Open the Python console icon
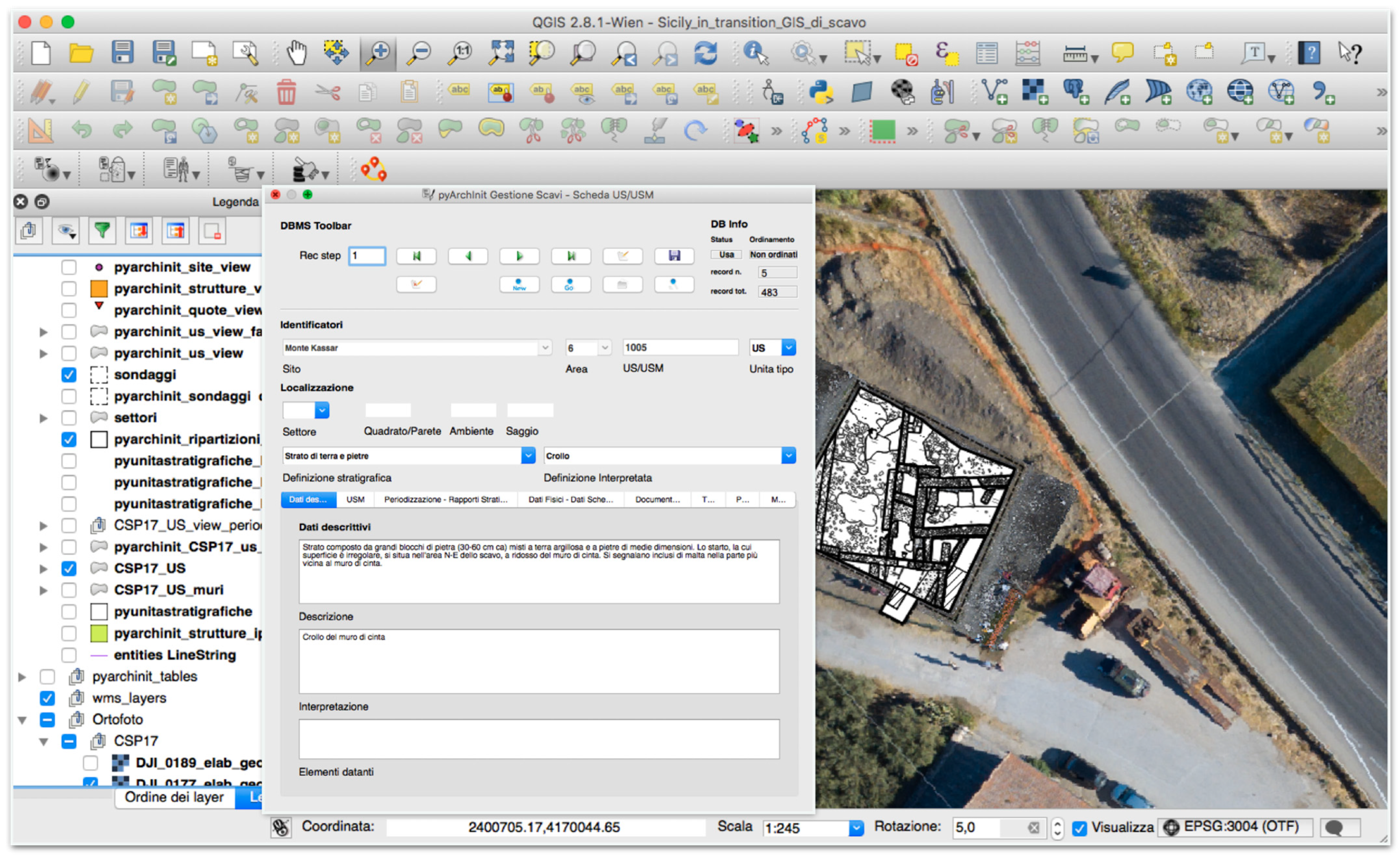Image resolution: width=1400 pixels, height=857 pixels. click(x=821, y=91)
